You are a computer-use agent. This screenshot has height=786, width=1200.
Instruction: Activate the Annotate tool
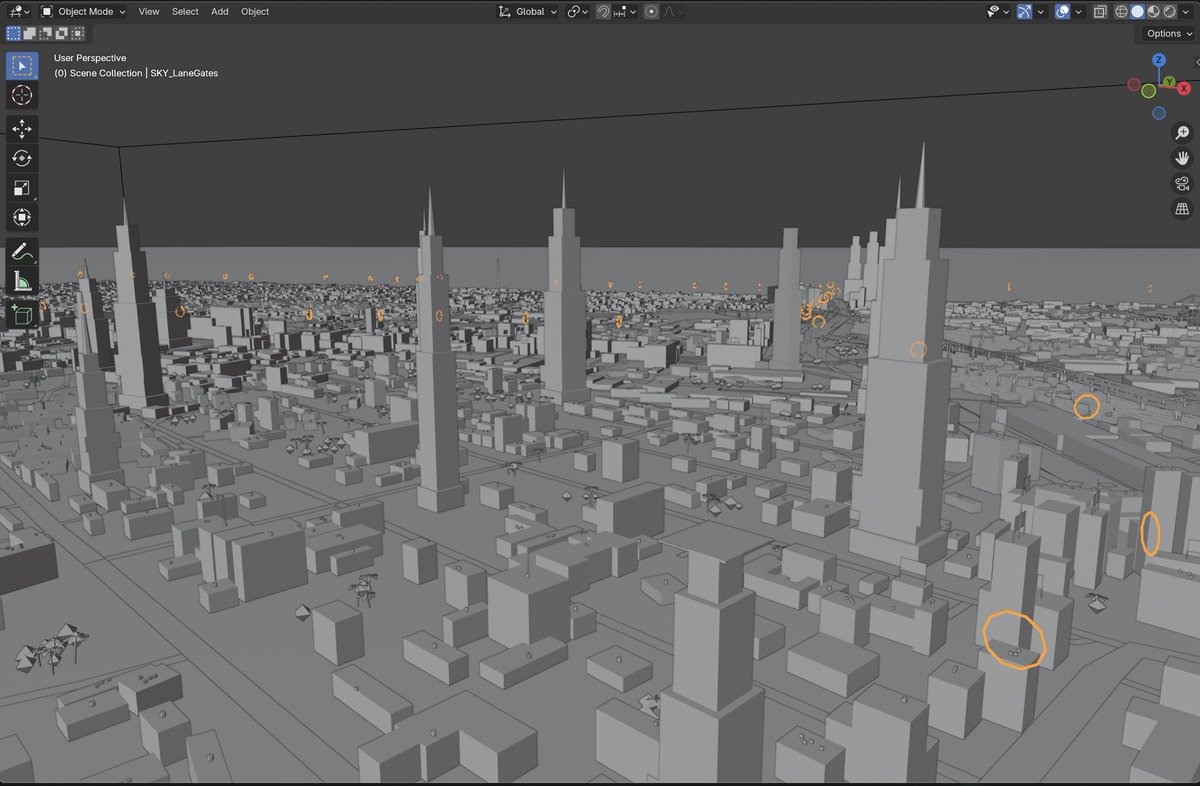tap(22, 251)
